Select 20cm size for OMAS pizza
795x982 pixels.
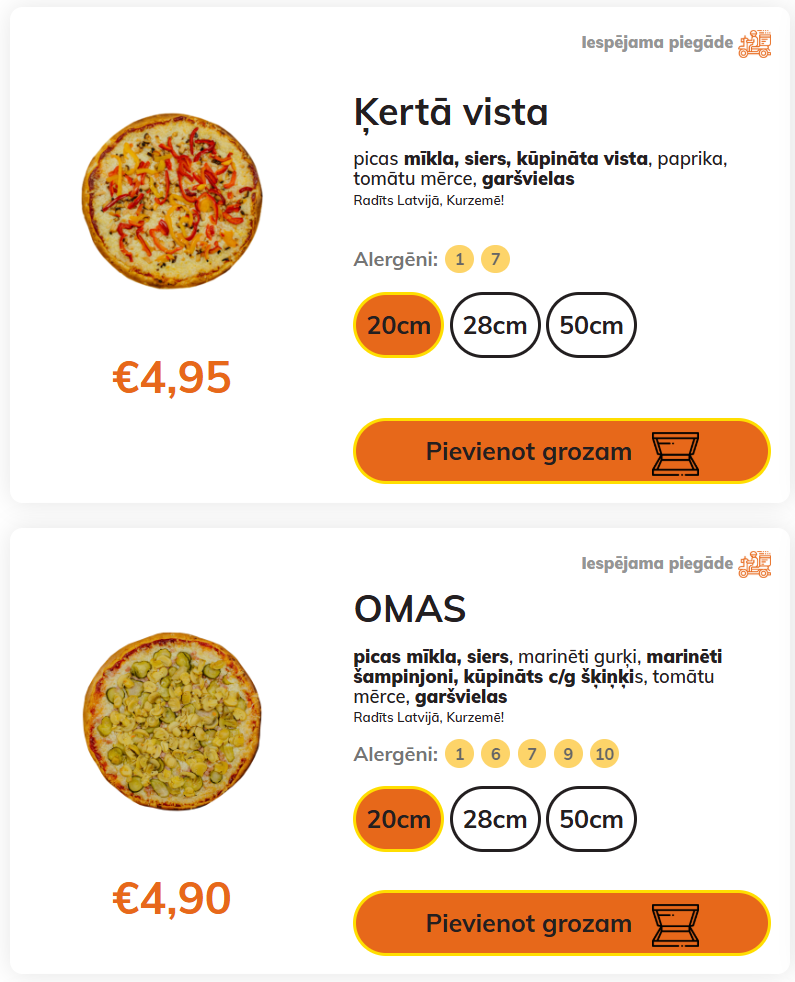tap(398, 819)
